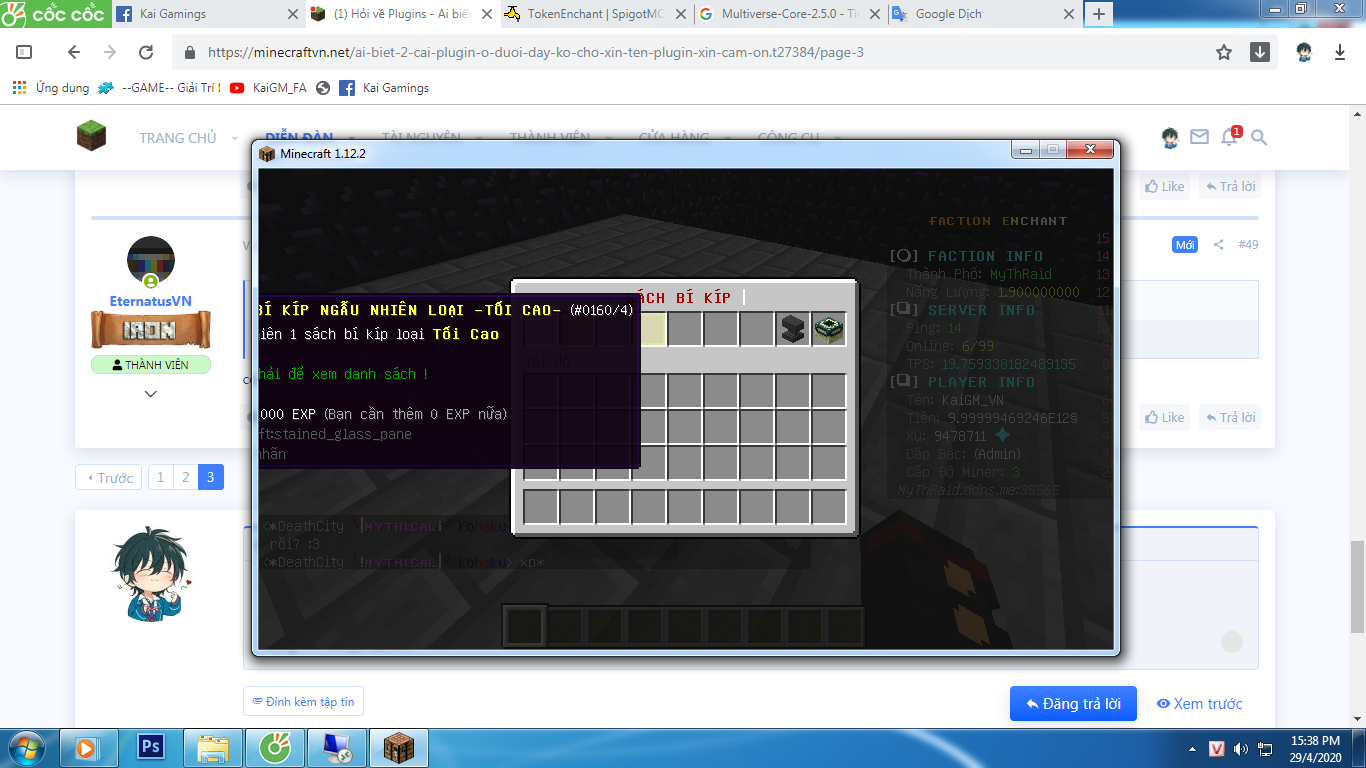
Task: Open the Windows Start menu
Action: pyautogui.click(x=25, y=747)
